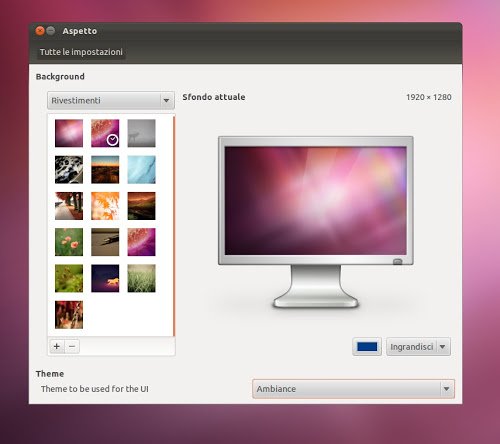
Task: Choose the gray foggy deer wallpaper
Action: click(x=141, y=133)
